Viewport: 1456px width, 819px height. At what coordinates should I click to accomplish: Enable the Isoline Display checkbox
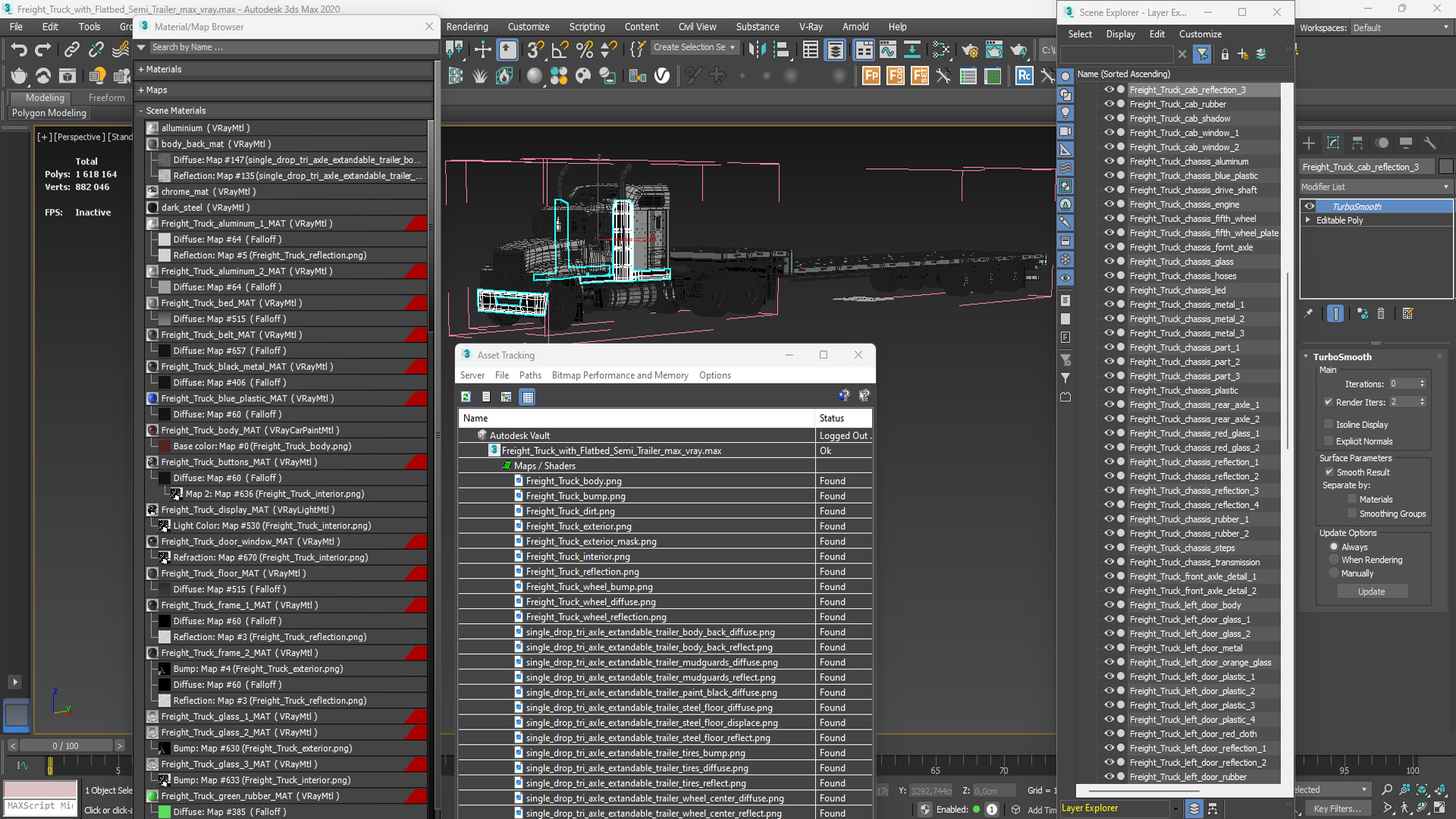1329,425
